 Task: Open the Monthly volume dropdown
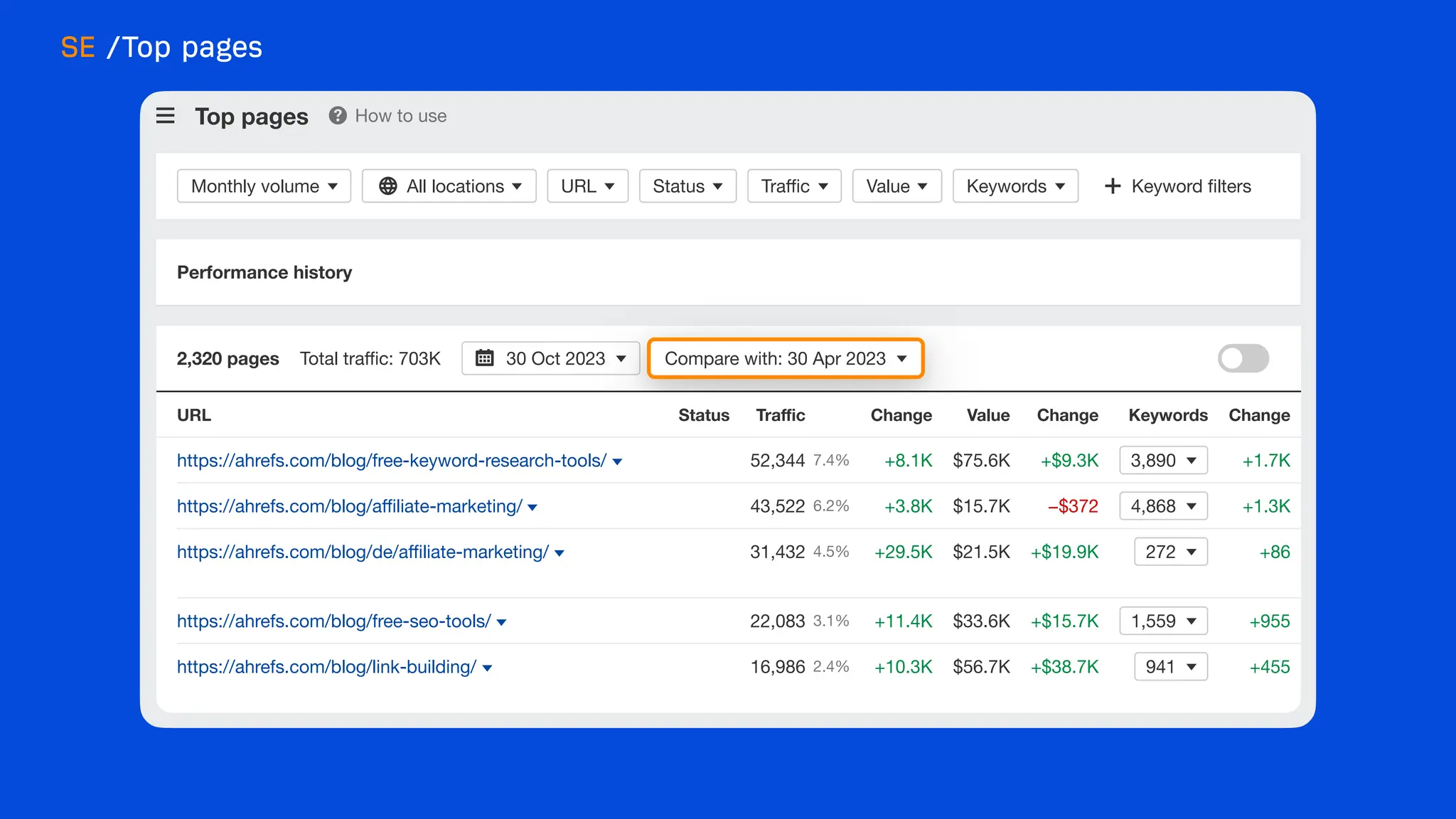click(264, 186)
